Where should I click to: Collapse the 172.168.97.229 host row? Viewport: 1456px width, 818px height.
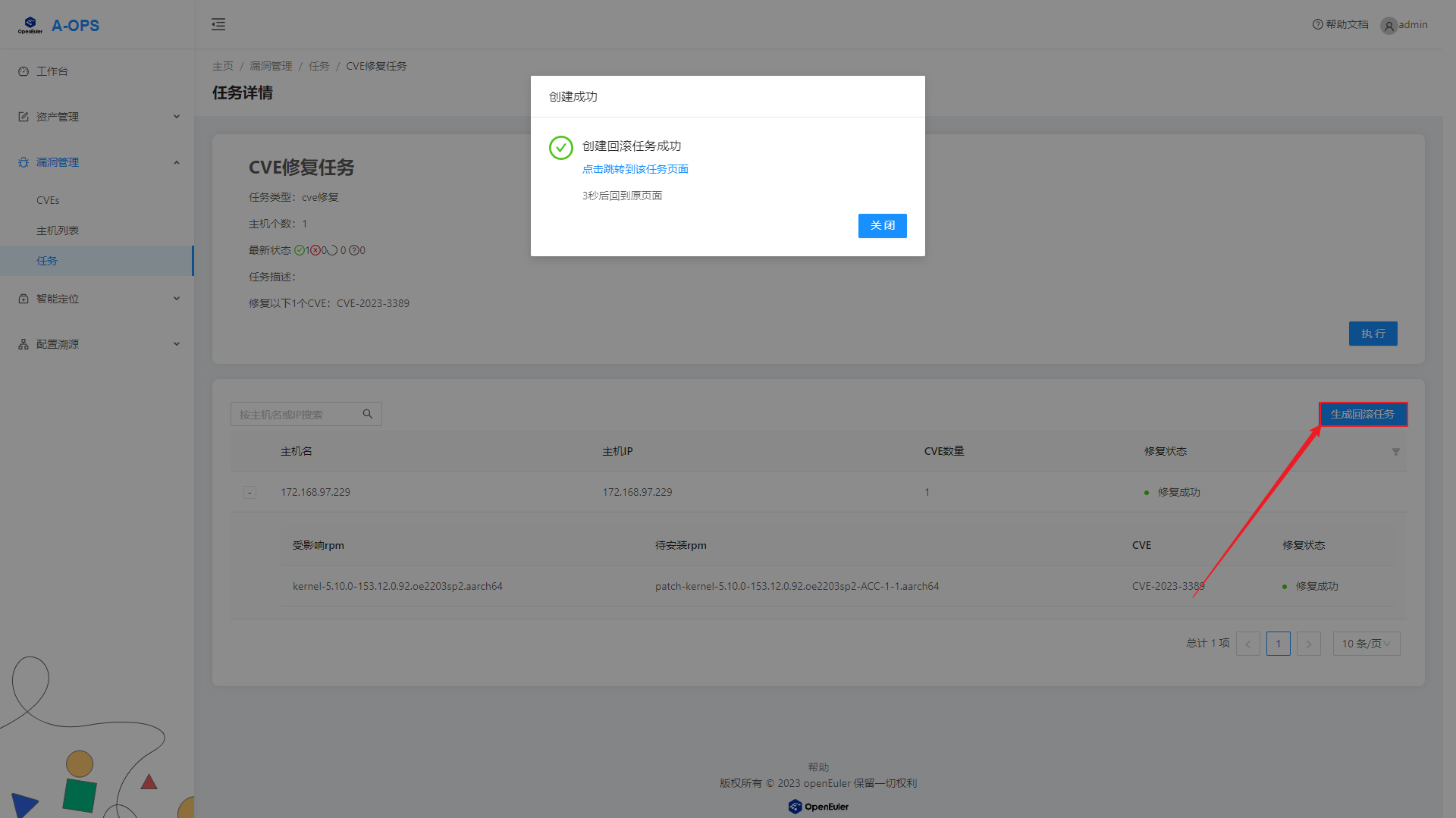(249, 493)
